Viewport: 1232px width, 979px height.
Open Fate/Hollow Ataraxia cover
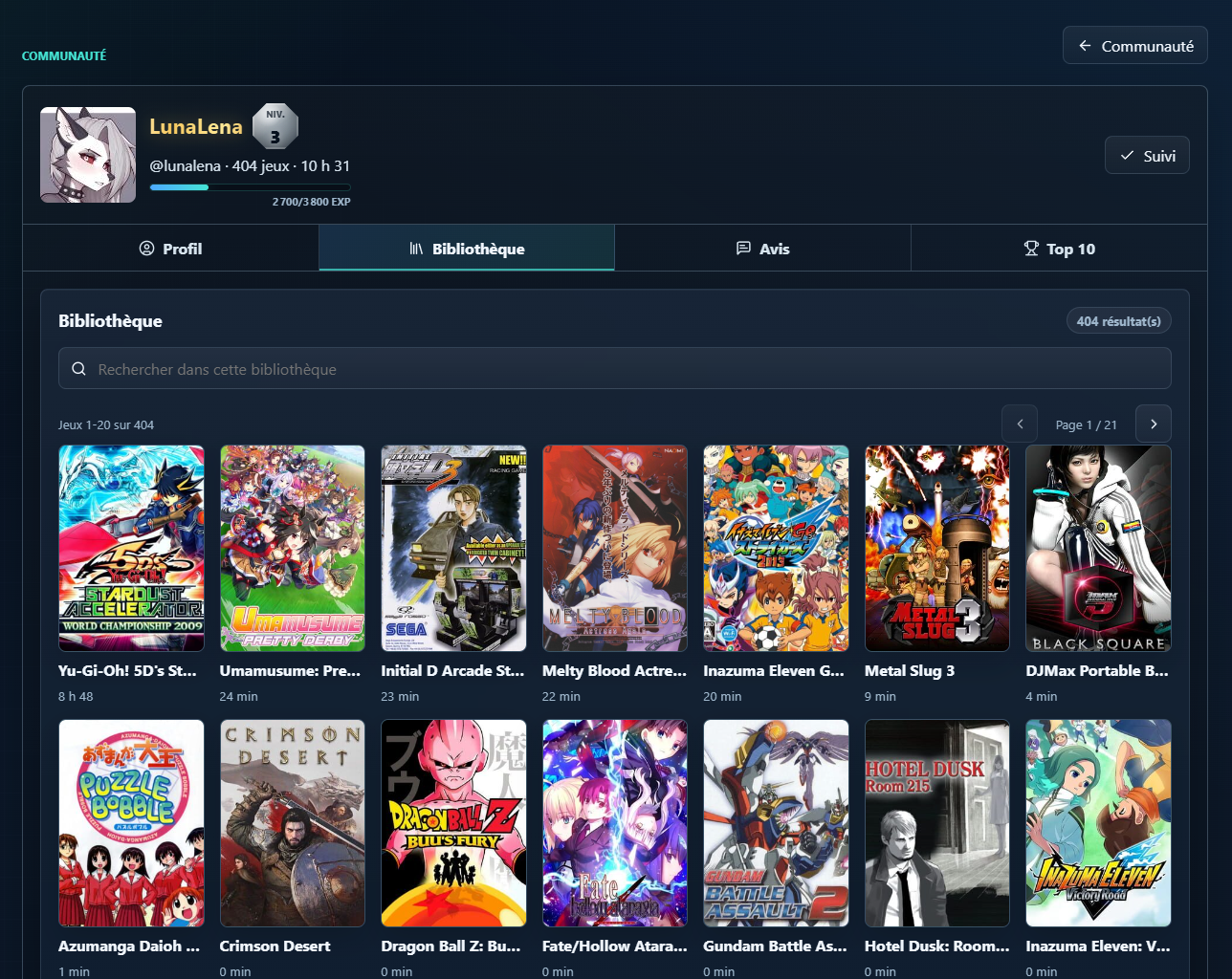pos(615,823)
